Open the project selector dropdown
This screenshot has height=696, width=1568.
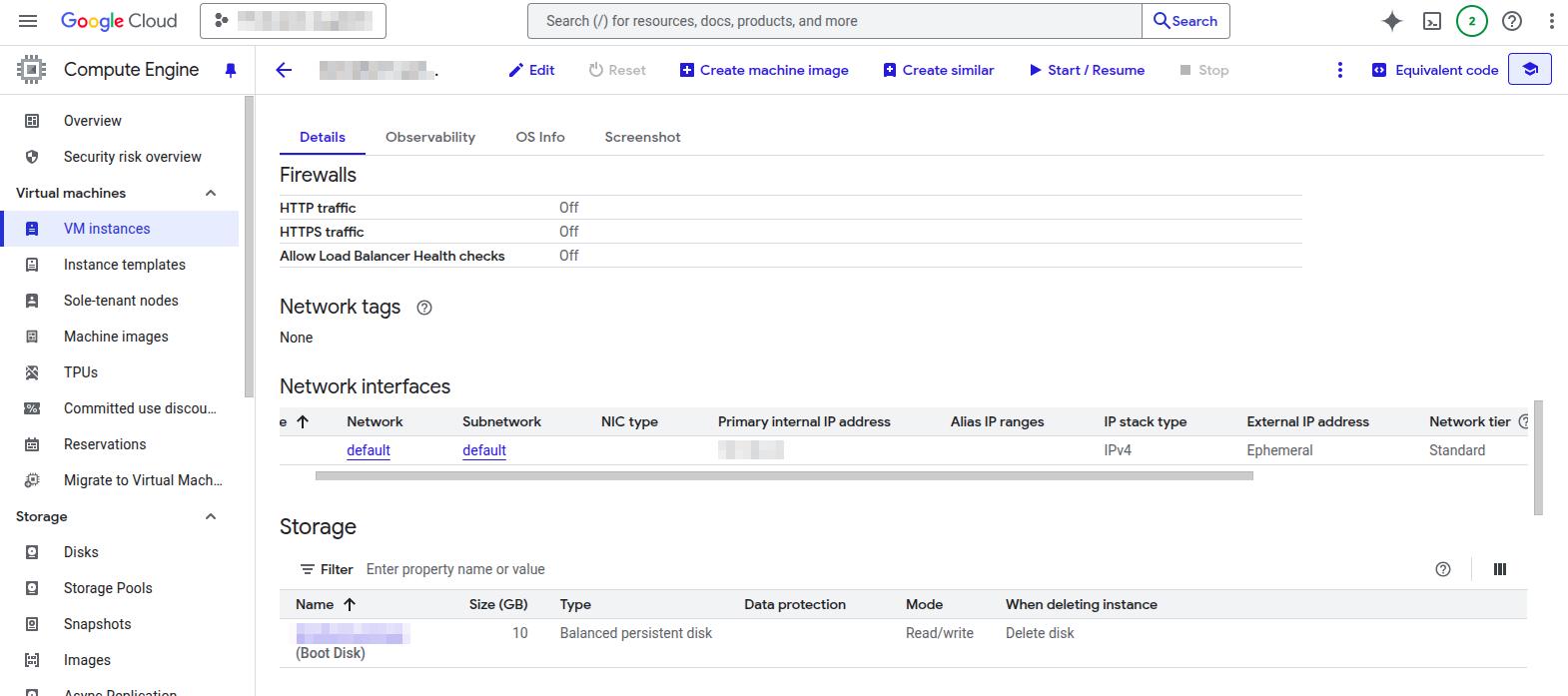click(293, 21)
